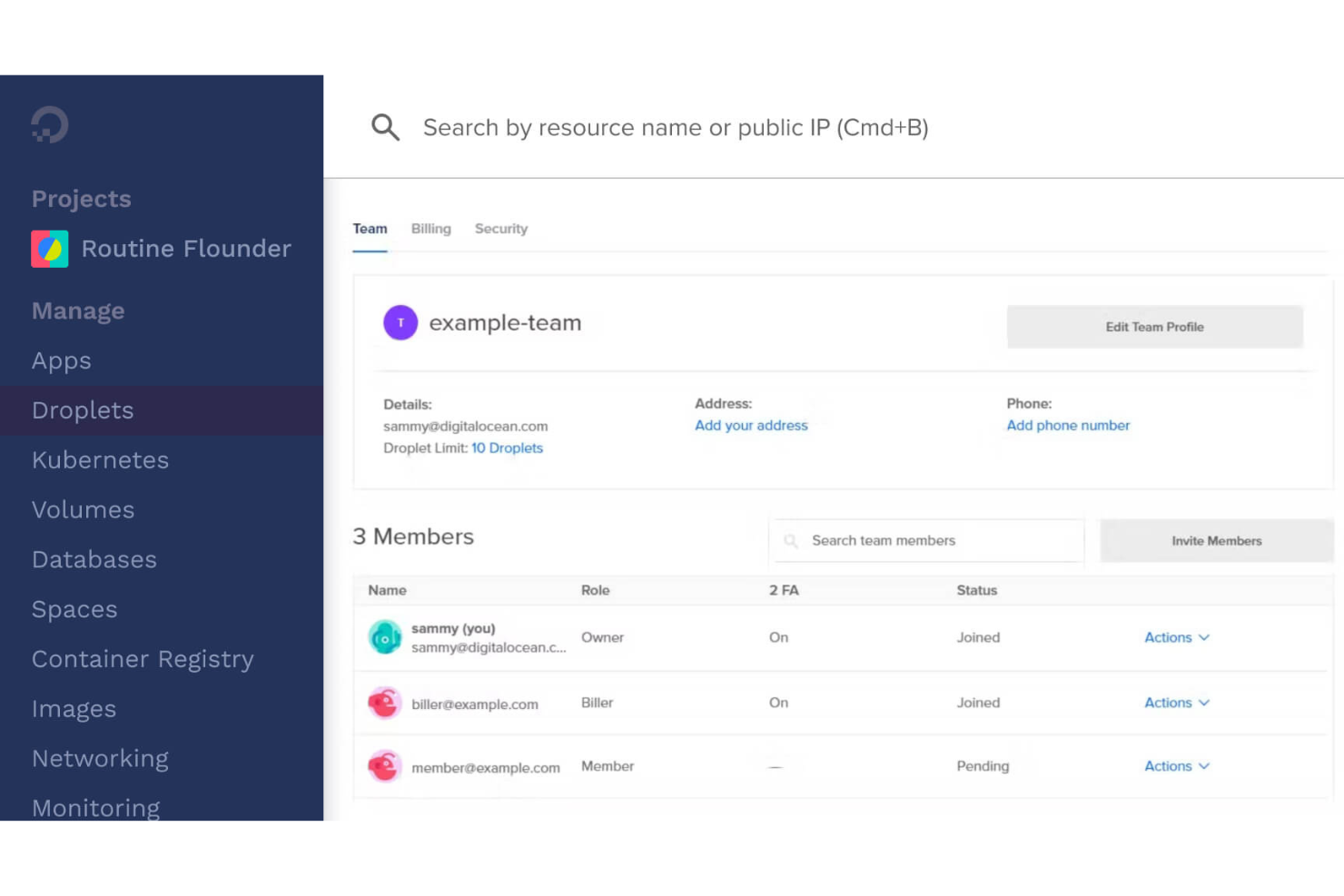Select Add phone number
Viewport: 1344px width, 896px height.
click(1068, 425)
